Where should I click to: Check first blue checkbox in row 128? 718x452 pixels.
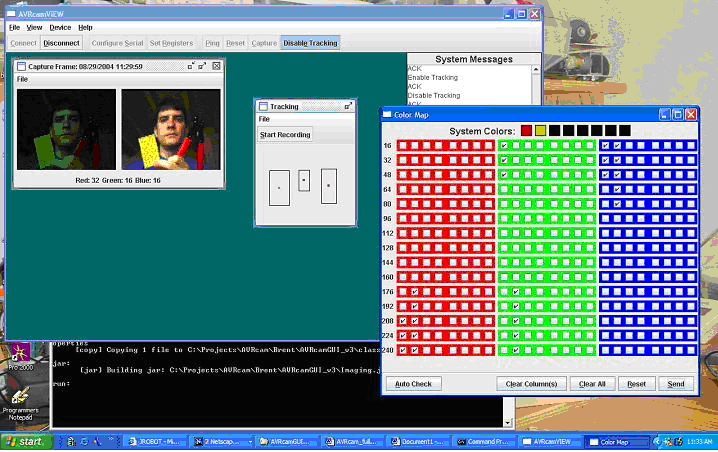click(x=605, y=248)
